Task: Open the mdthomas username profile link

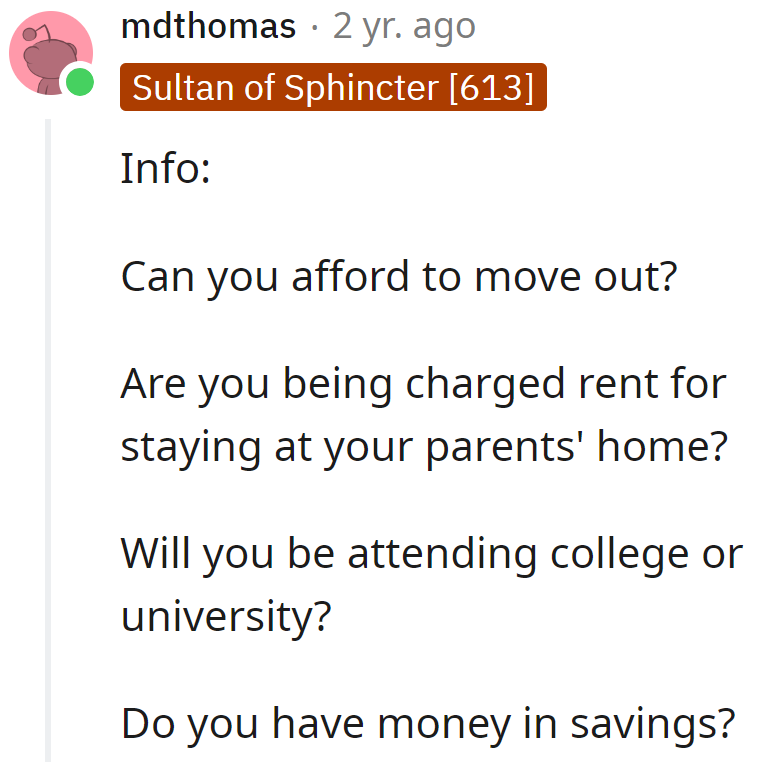Action: (x=208, y=26)
